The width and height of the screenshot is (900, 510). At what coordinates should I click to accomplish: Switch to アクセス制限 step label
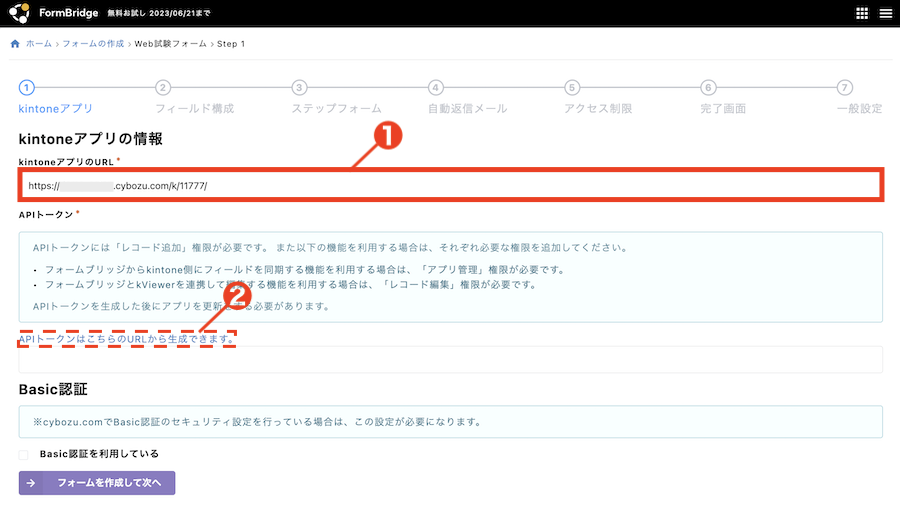point(598,108)
